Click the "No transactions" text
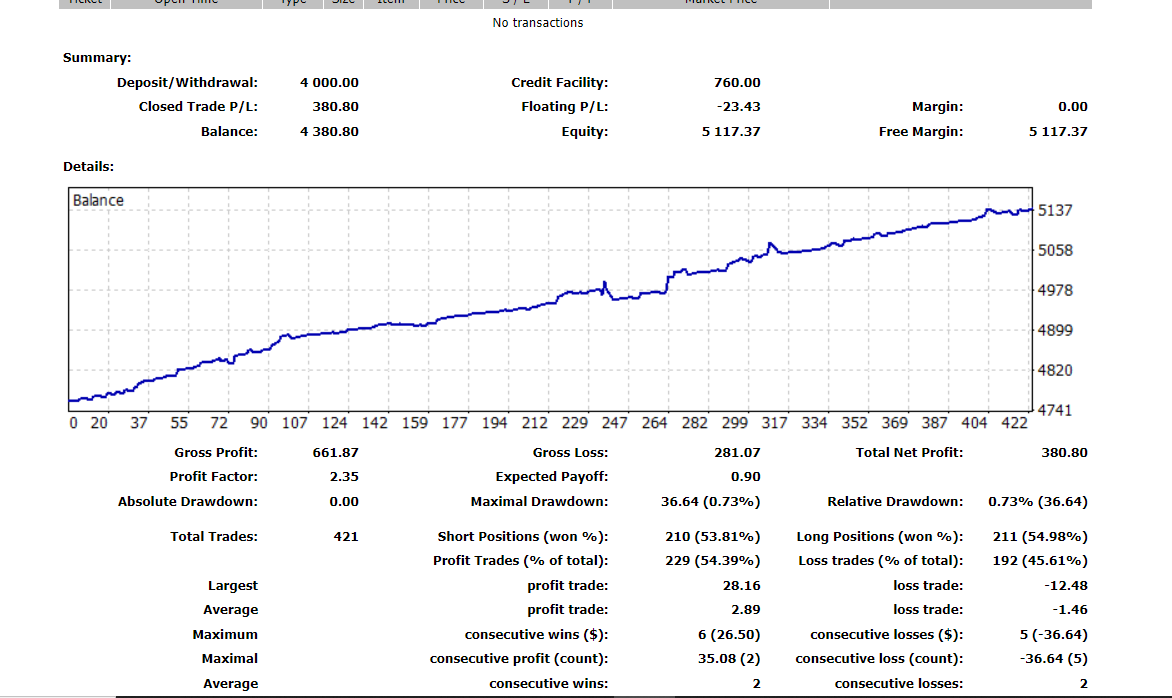The width and height of the screenshot is (1172, 698). pyautogui.click(x=537, y=22)
